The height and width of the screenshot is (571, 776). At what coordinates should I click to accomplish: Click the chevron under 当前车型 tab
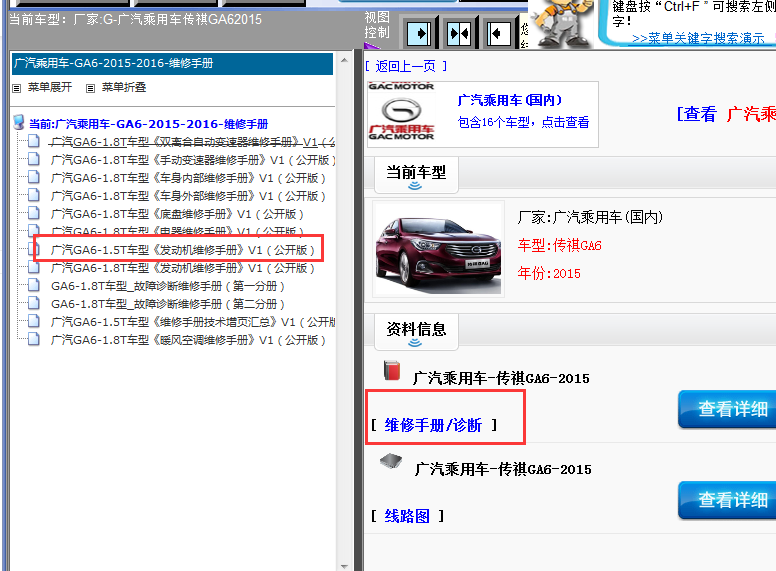tap(415, 186)
